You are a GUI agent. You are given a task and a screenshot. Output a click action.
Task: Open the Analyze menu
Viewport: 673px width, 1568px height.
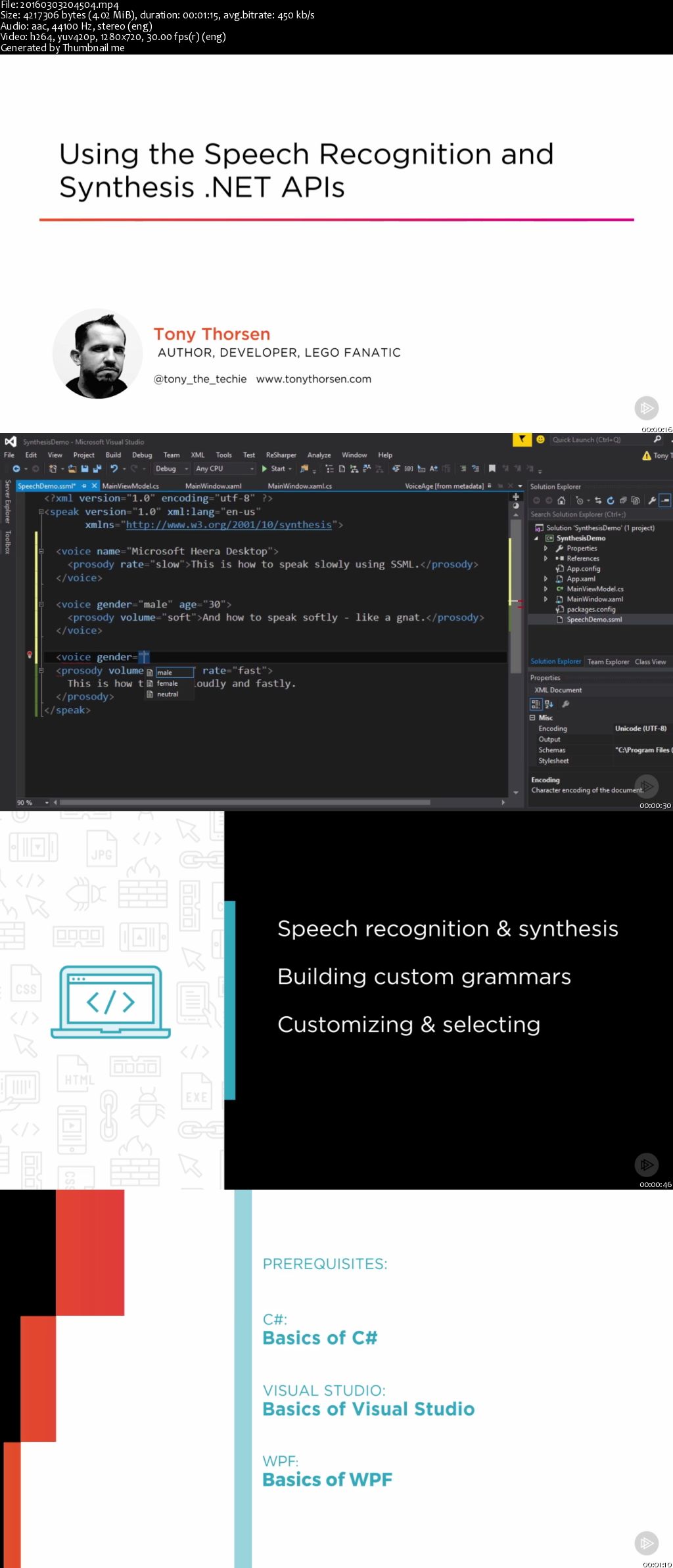click(319, 455)
